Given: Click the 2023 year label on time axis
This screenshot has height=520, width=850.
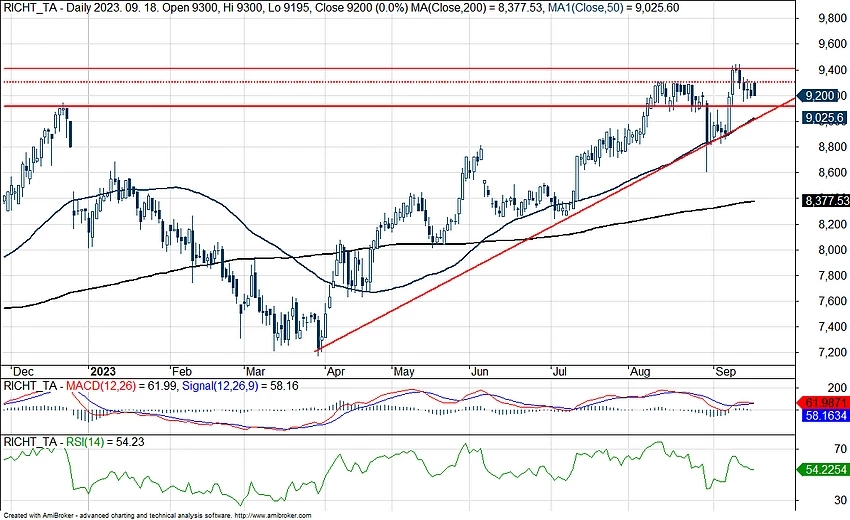Looking at the screenshot, I should click(103, 371).
